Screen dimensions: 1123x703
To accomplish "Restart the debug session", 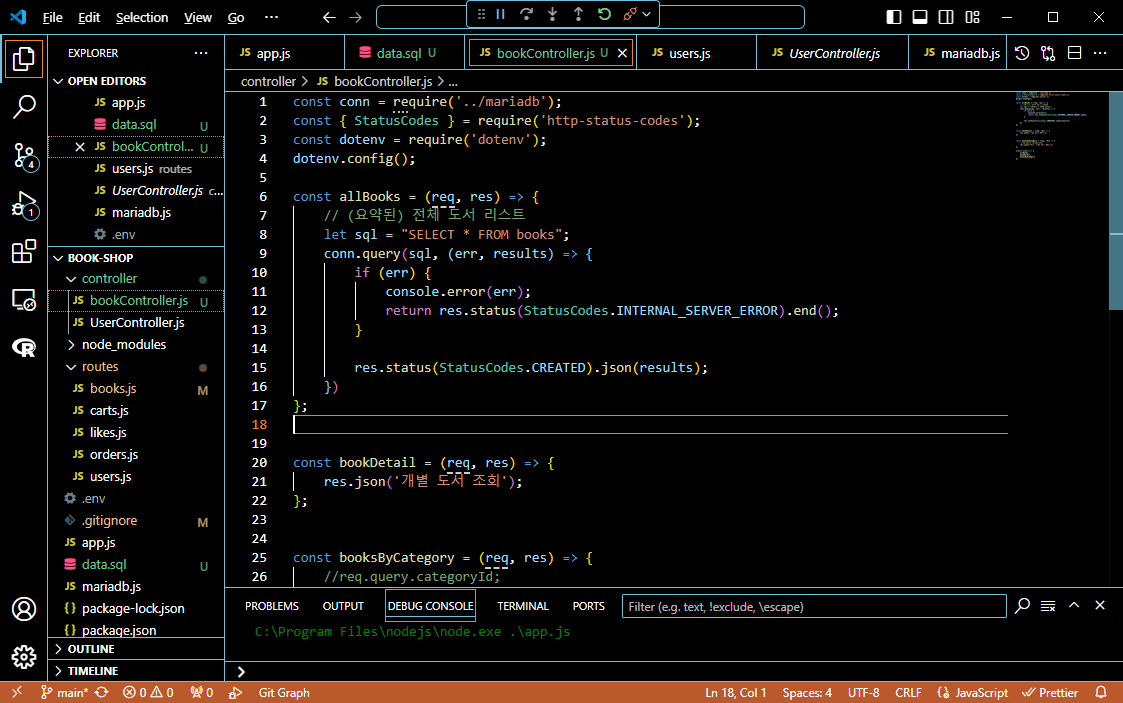I will tap(604, 14).
